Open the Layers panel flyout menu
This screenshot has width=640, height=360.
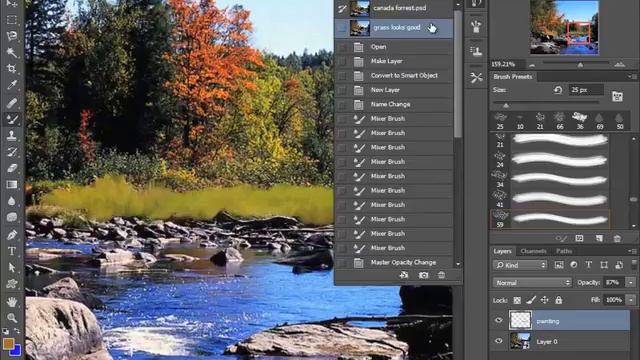pos(632,251)
